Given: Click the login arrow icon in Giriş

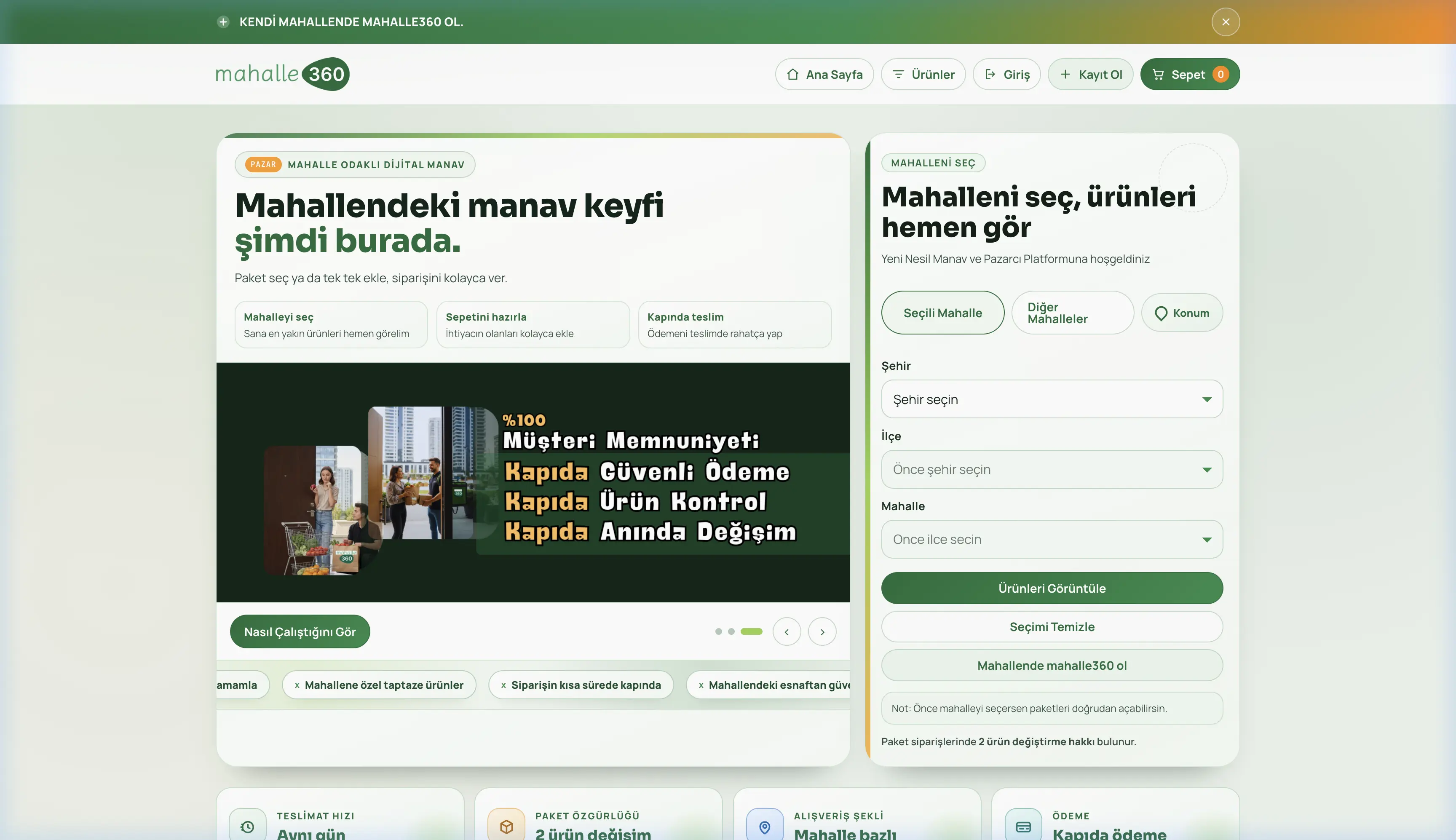Looking at the screenshot, I should [x=990, y=75].
